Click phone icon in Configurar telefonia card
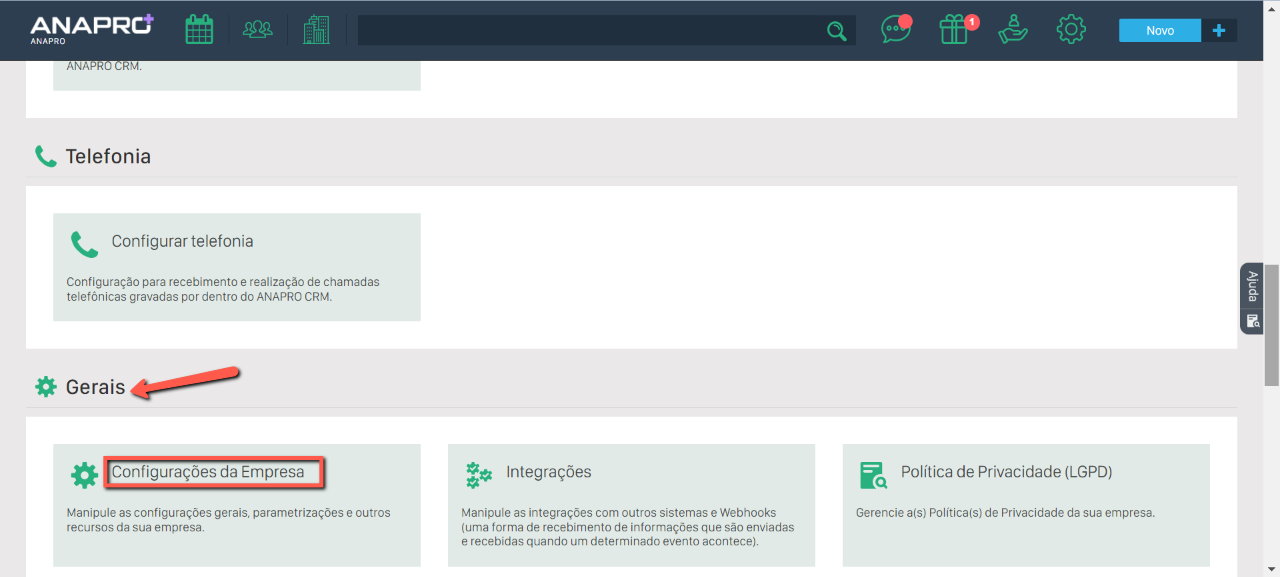Screen dimensions: 1280x577 point(84,244)
